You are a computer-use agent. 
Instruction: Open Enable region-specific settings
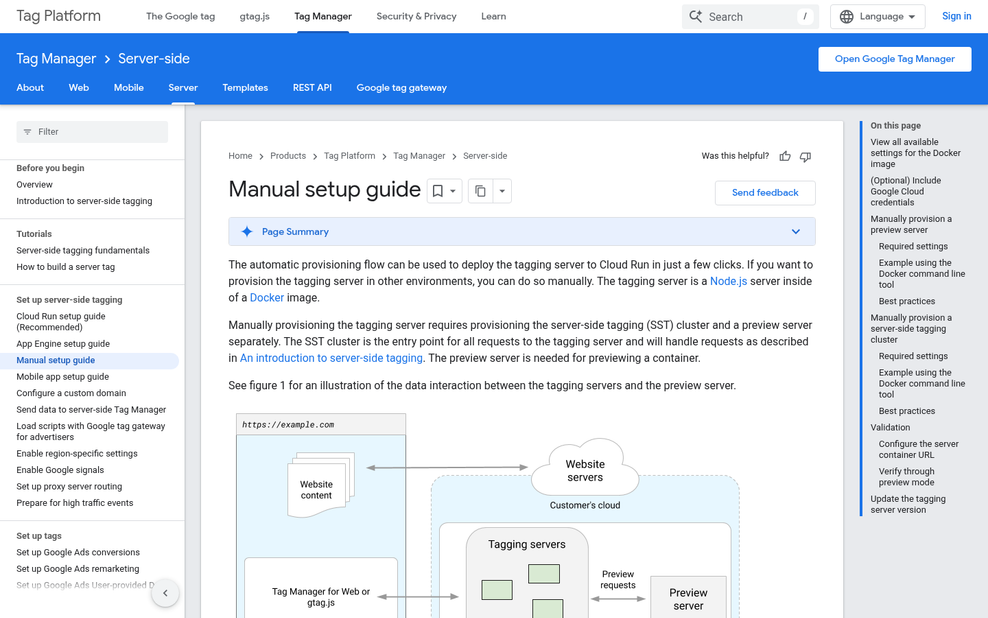pyautogui.click(x=77, y=454)
